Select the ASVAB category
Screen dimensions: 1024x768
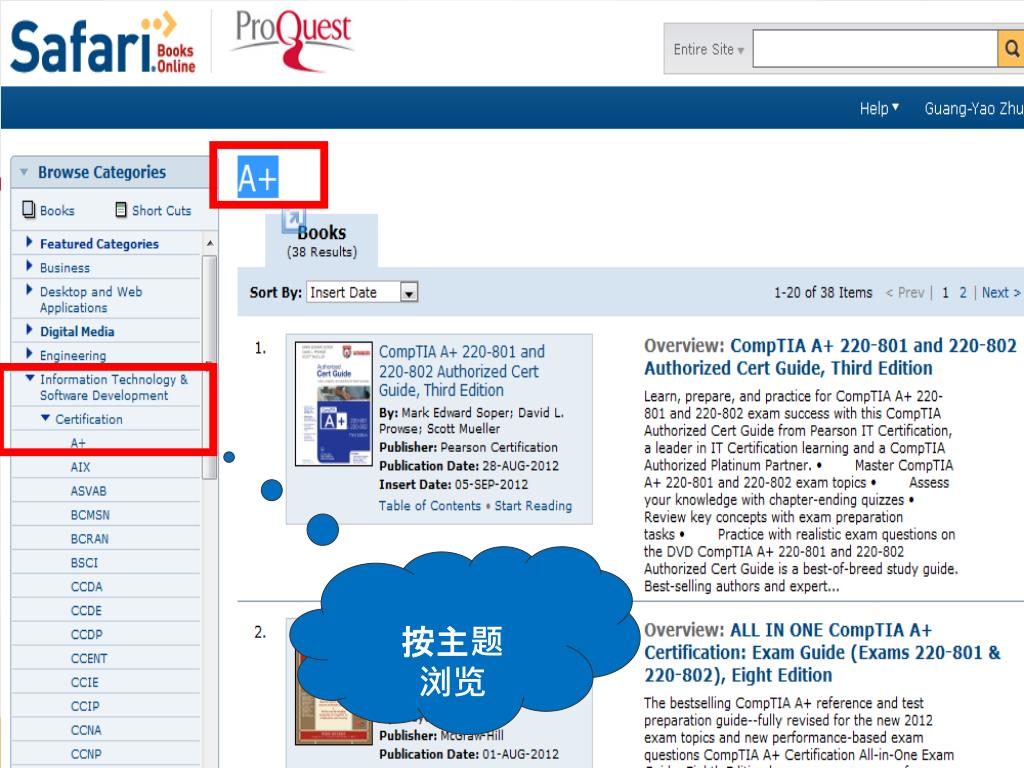coord(88,491)
